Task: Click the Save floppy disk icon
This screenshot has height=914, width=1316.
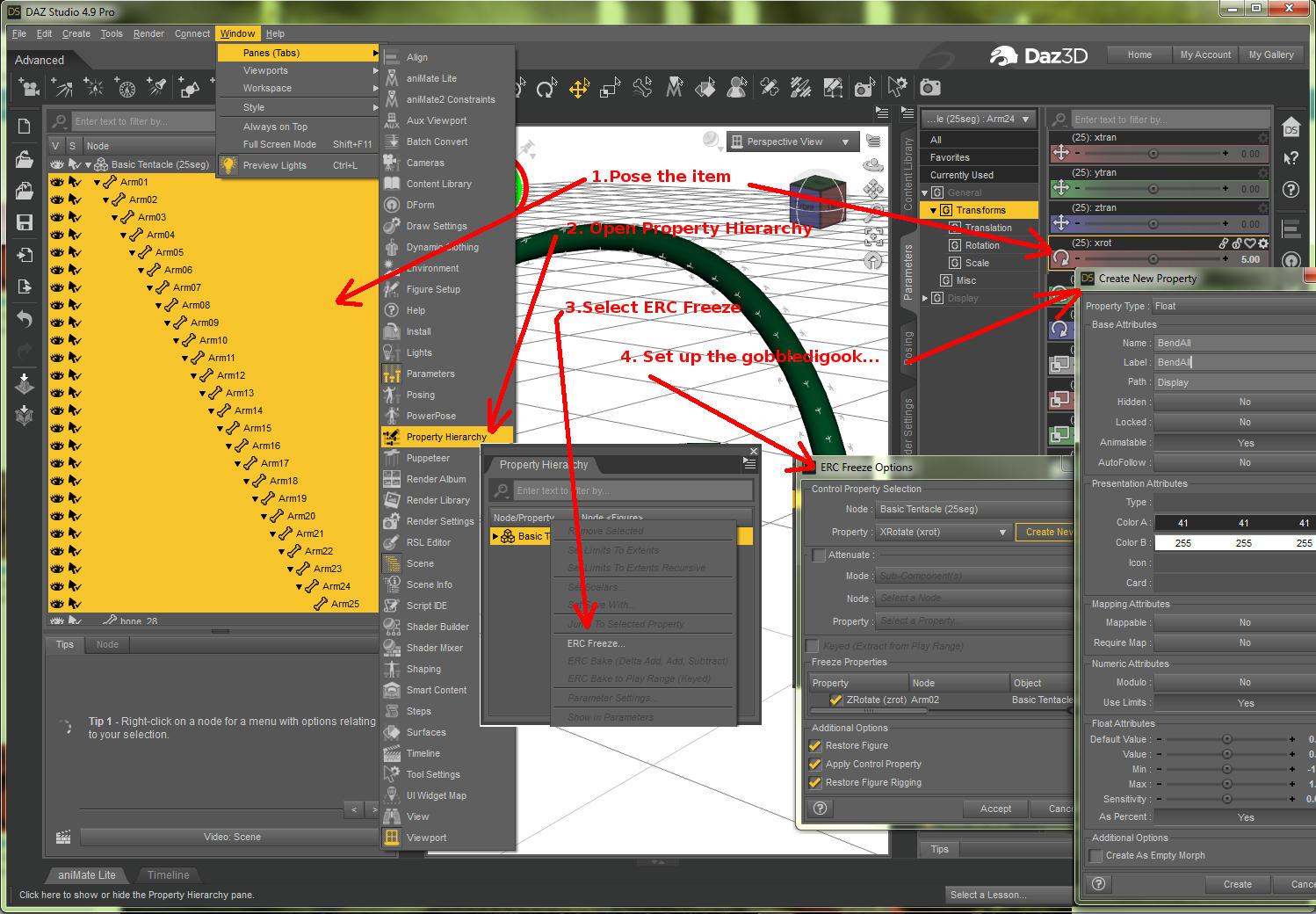Action: [x=24, y=222]
